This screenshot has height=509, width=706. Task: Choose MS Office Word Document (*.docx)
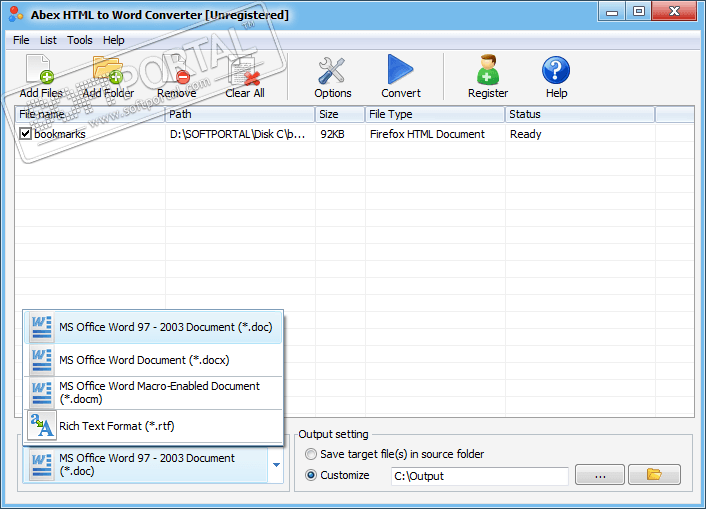(153, 360)
